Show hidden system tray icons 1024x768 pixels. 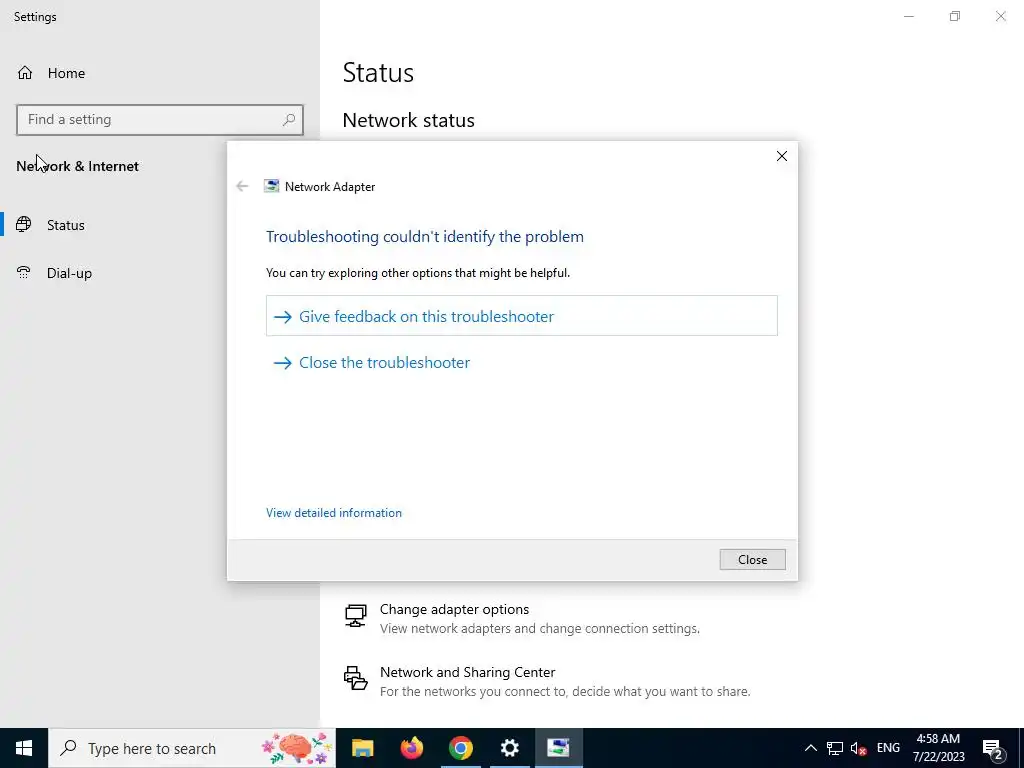point(810,748)
